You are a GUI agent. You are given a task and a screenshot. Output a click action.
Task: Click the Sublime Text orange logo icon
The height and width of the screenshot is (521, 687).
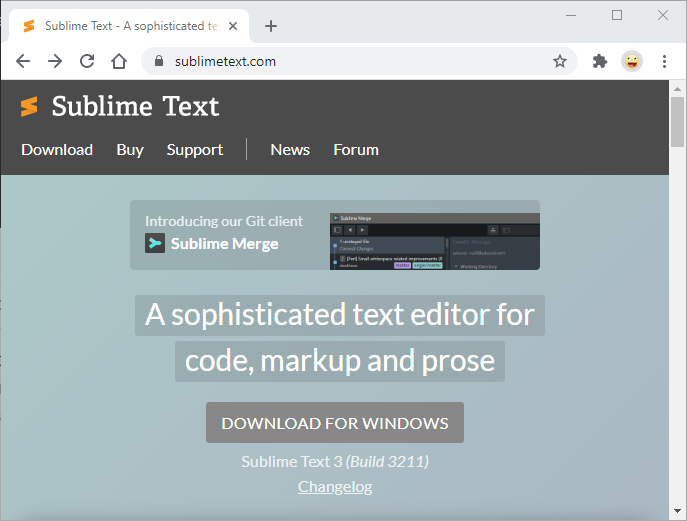tap(29, 107)
